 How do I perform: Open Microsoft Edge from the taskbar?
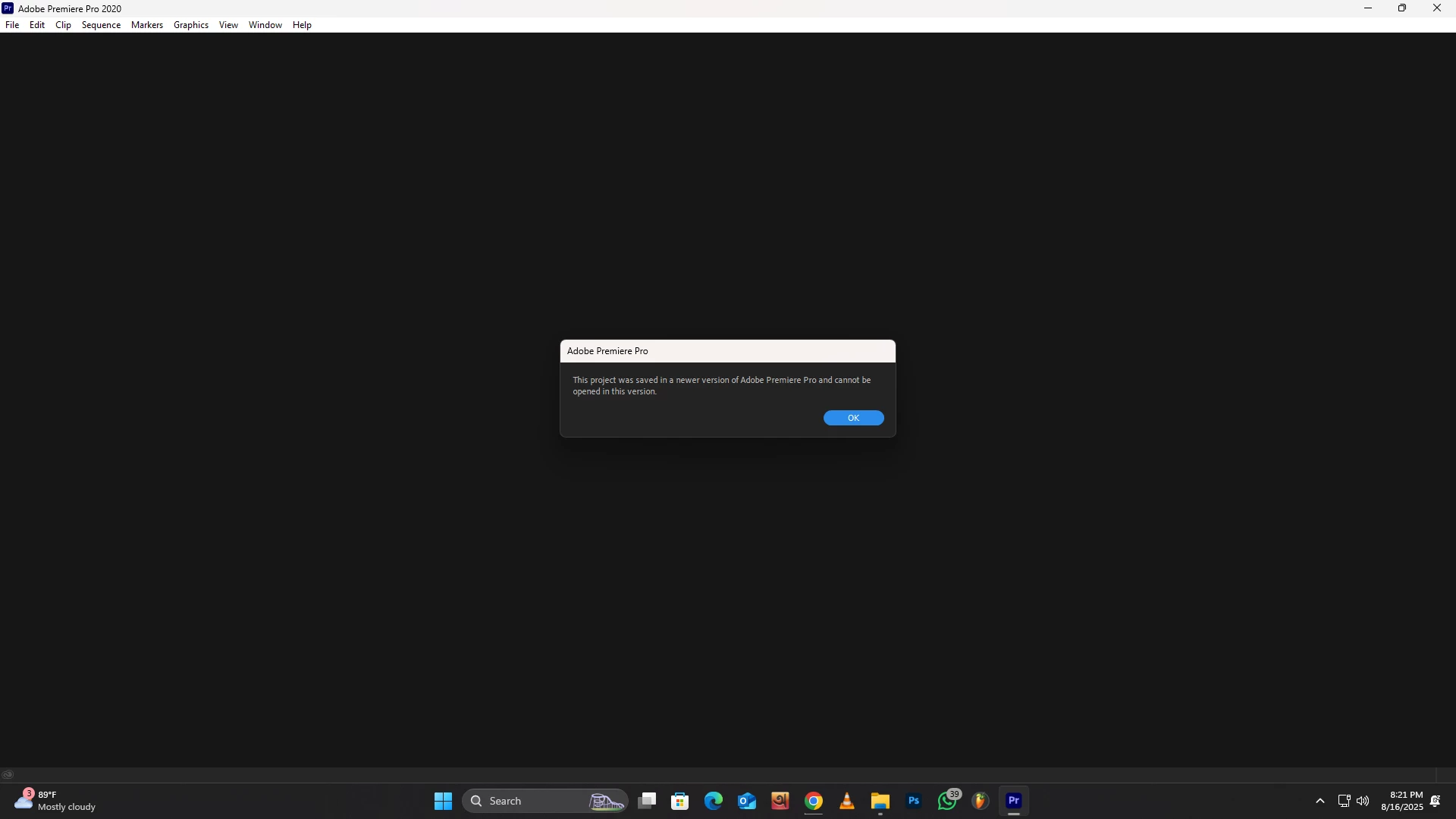pos(714,801)
